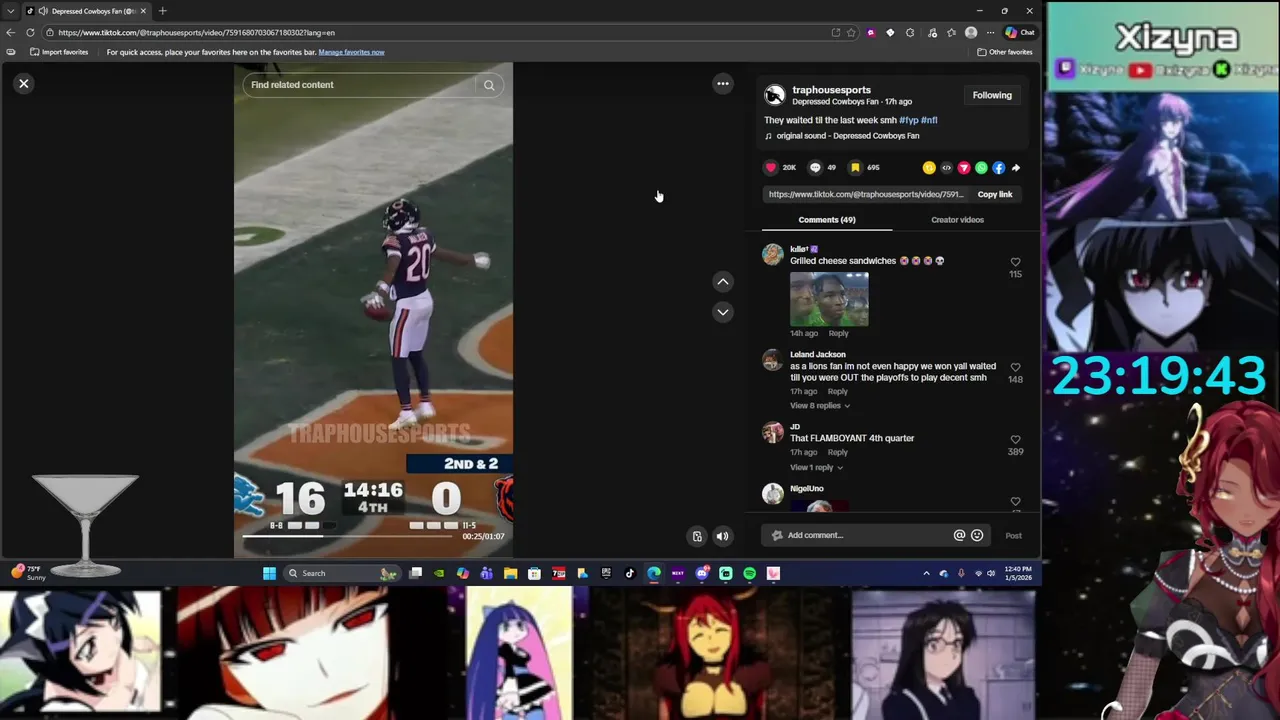Open original sound - Depressed Cowboys Fan
The width and height of the screenshot is (1280, 720).
(x=848, y=136)
